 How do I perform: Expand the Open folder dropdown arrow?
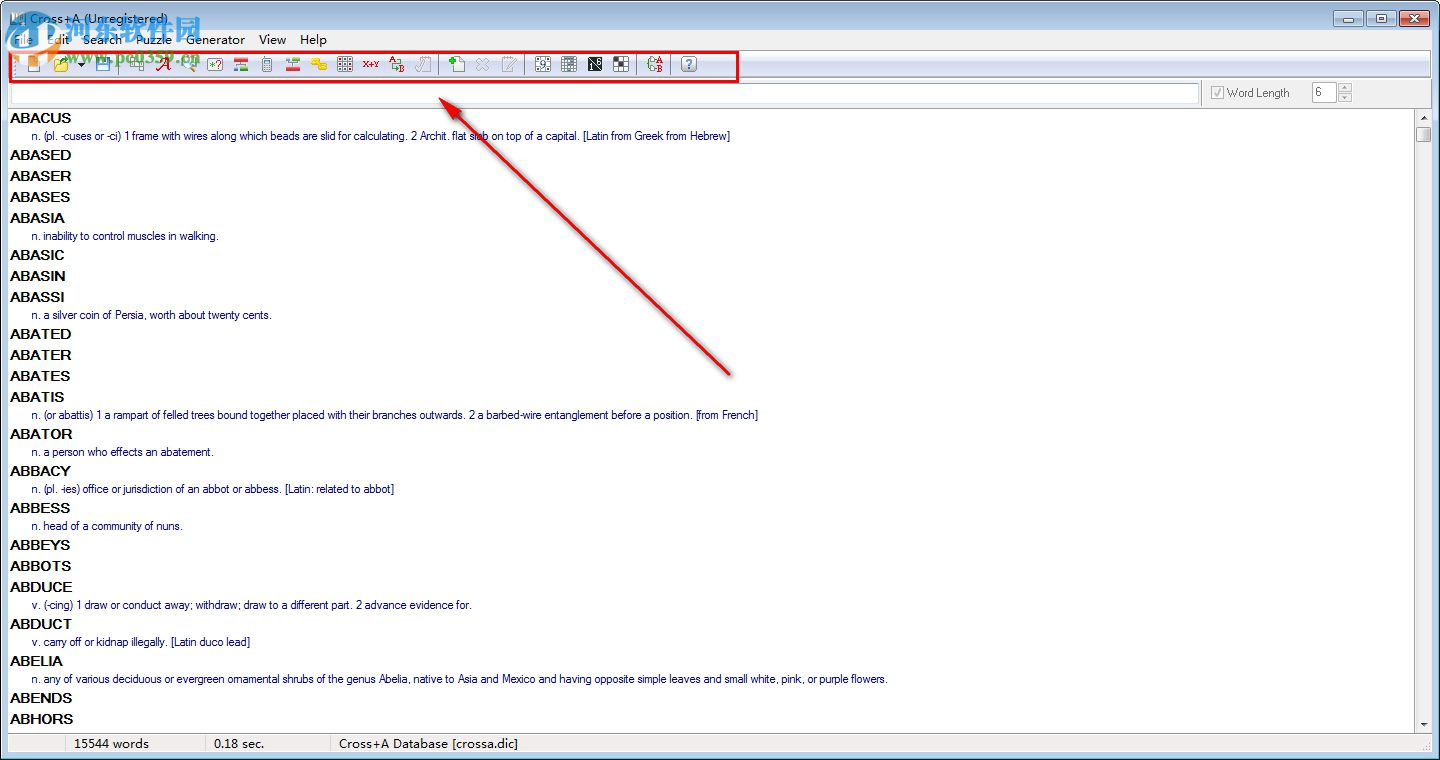pyautogui.click(x=81, y=64)
